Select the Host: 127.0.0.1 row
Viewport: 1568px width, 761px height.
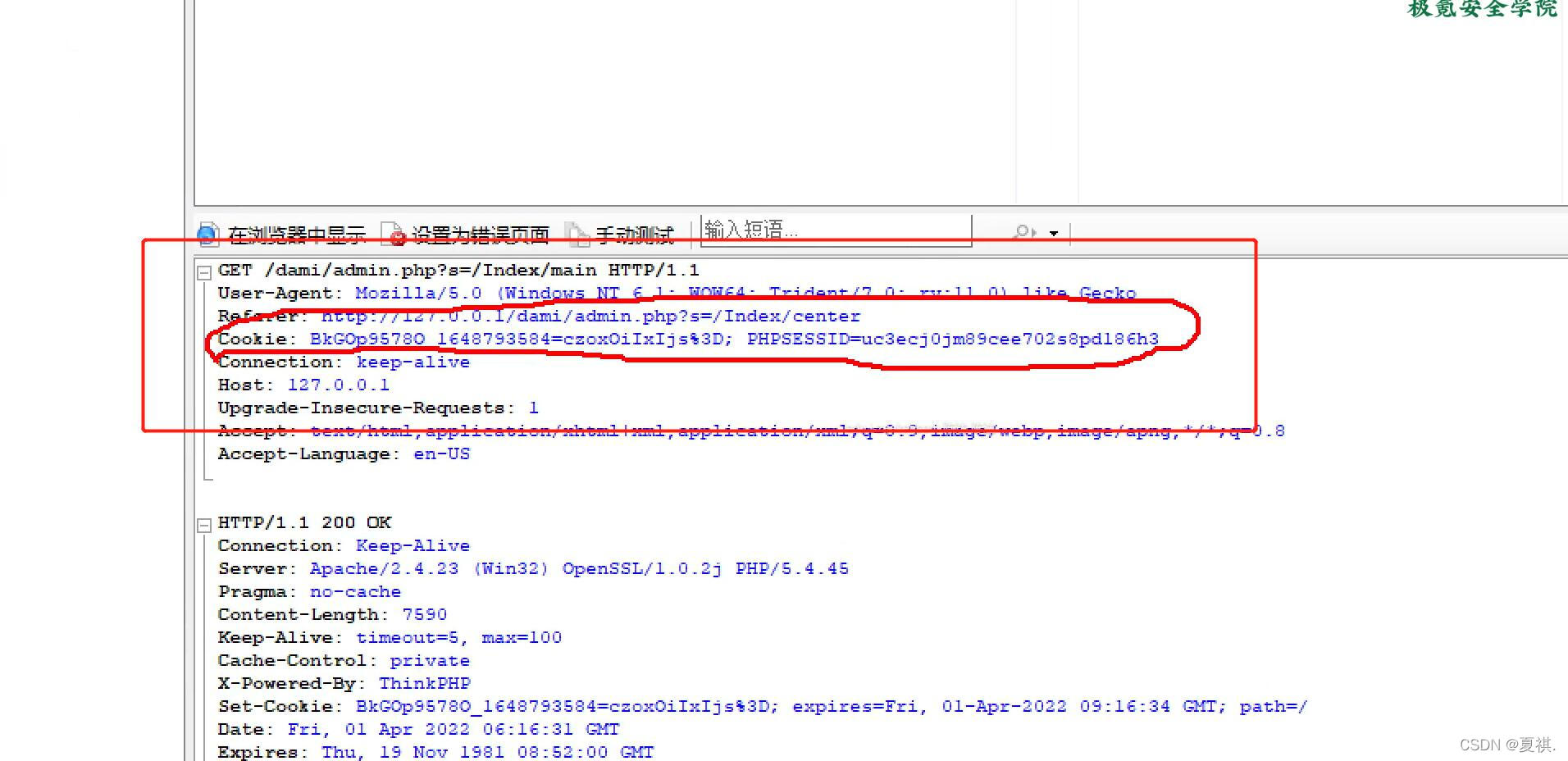[x=303, y=385]
